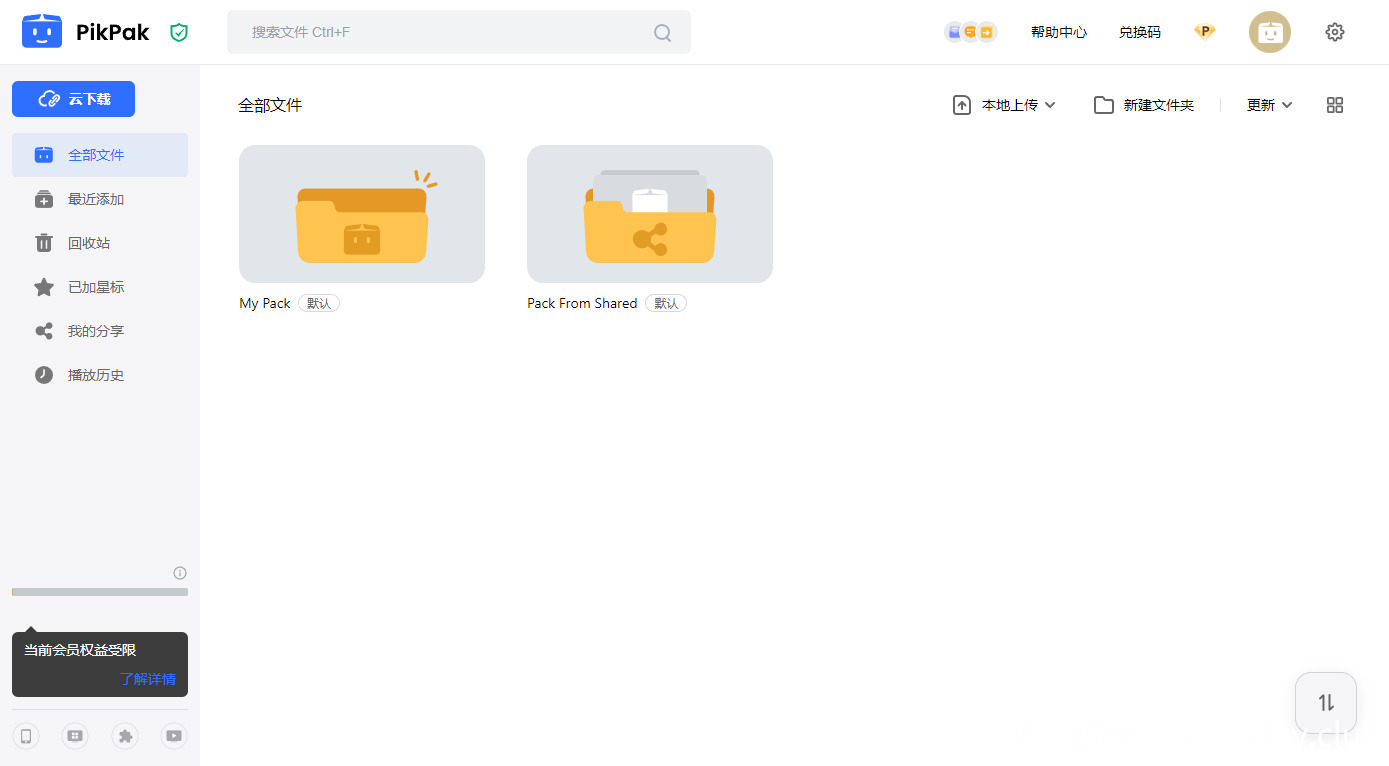The image size is (1389, 766).
Task: Open the Pack From Shared folder thumbnail
Action: (x=649, y=214)
